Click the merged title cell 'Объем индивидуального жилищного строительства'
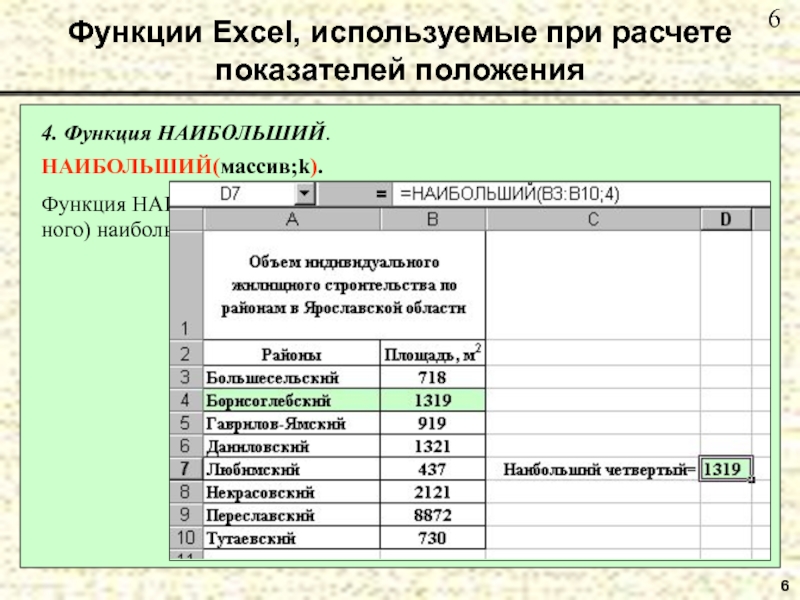Screen dimensions: 800x600 pyautogui.click(x=344, y=285)
